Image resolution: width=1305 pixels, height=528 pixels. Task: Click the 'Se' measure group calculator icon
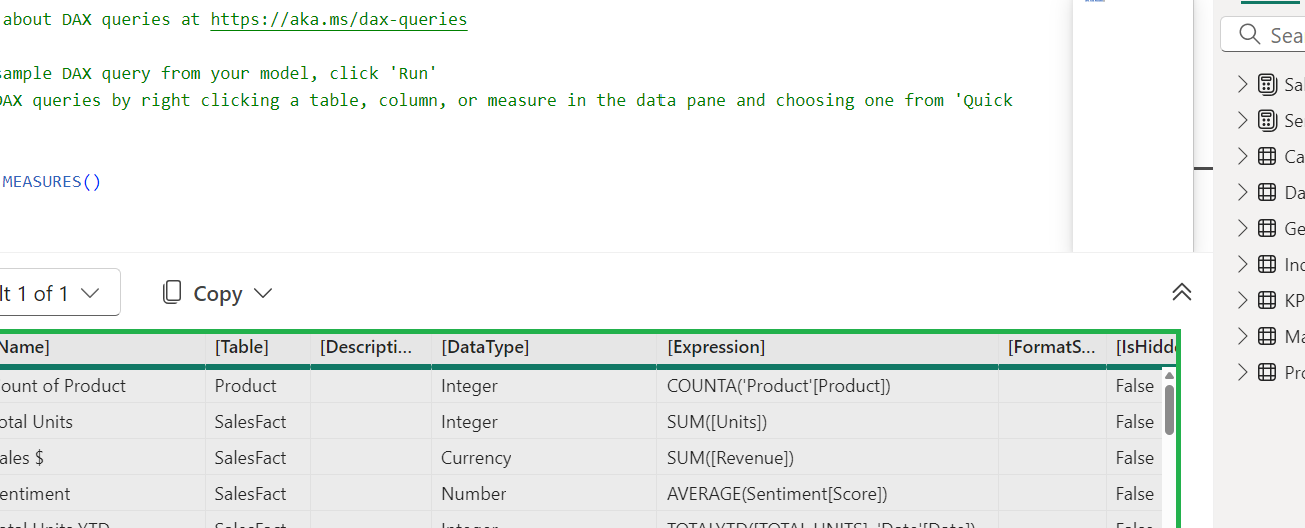click(x=1267, y=120)
